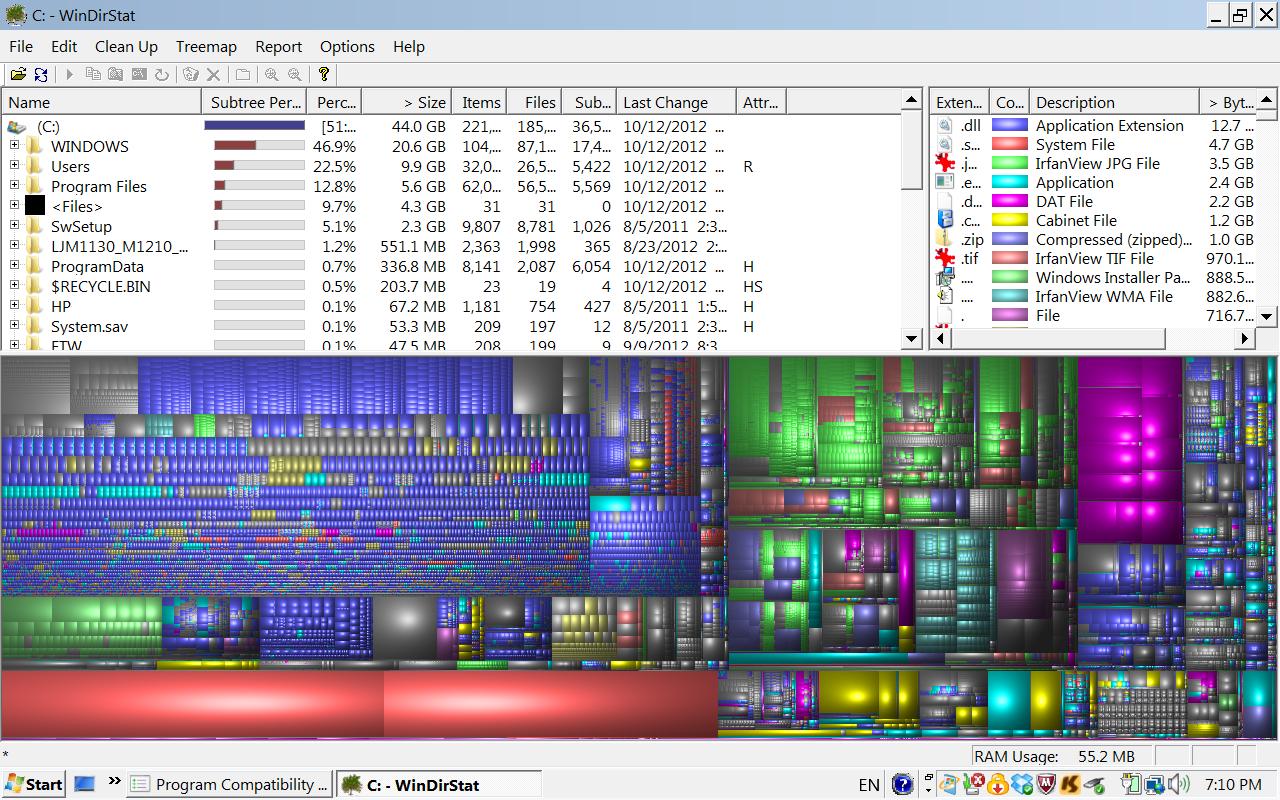The width and height of the screenshot is (1280, 800).
Task: Expand the <Files> node
Action: (x=14, y=206)
